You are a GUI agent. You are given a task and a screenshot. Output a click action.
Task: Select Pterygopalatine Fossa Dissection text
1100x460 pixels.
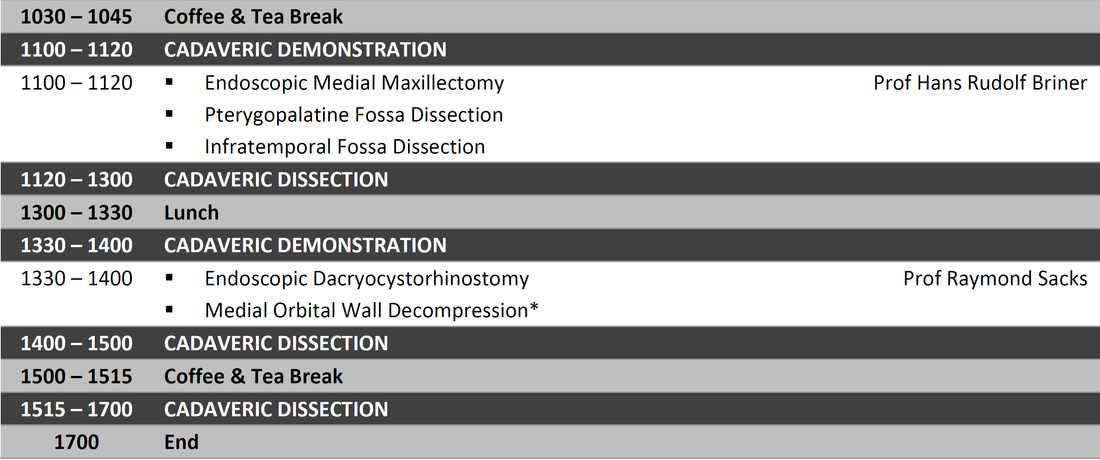[354, 114]
